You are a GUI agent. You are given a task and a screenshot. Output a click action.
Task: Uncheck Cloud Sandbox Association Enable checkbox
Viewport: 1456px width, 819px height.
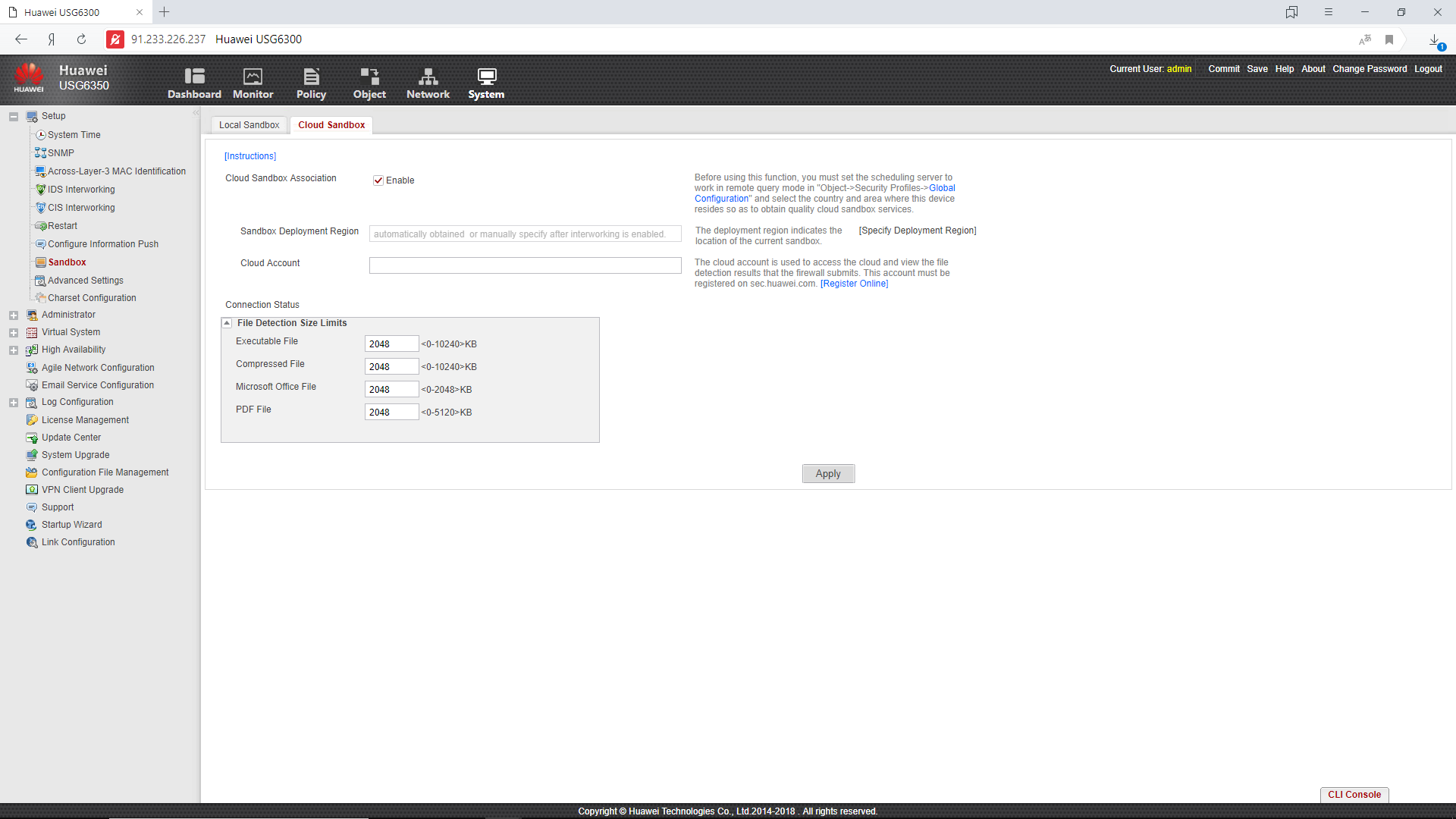coord(378,180)
